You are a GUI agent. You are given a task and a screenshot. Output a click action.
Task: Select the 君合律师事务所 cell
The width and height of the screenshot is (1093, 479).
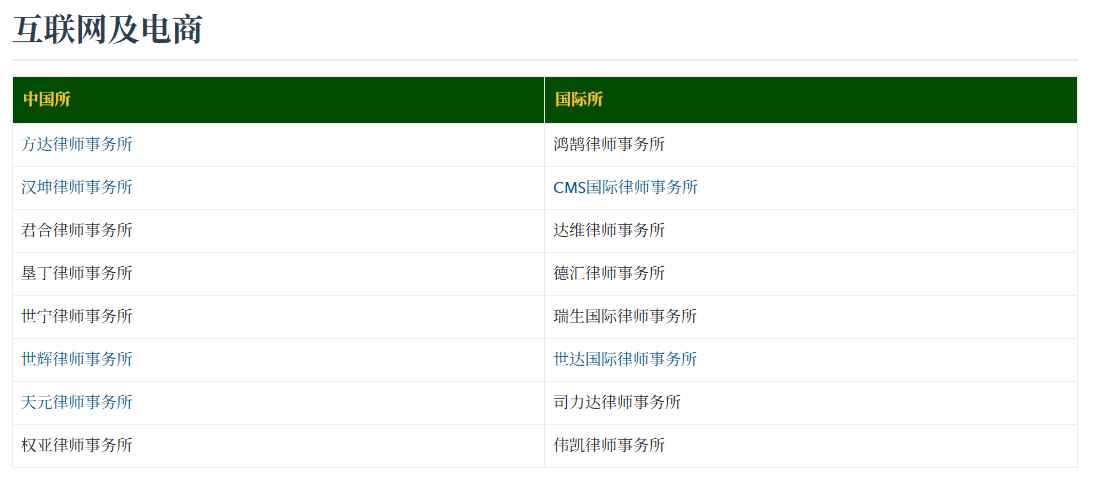[x=278, y=231]
